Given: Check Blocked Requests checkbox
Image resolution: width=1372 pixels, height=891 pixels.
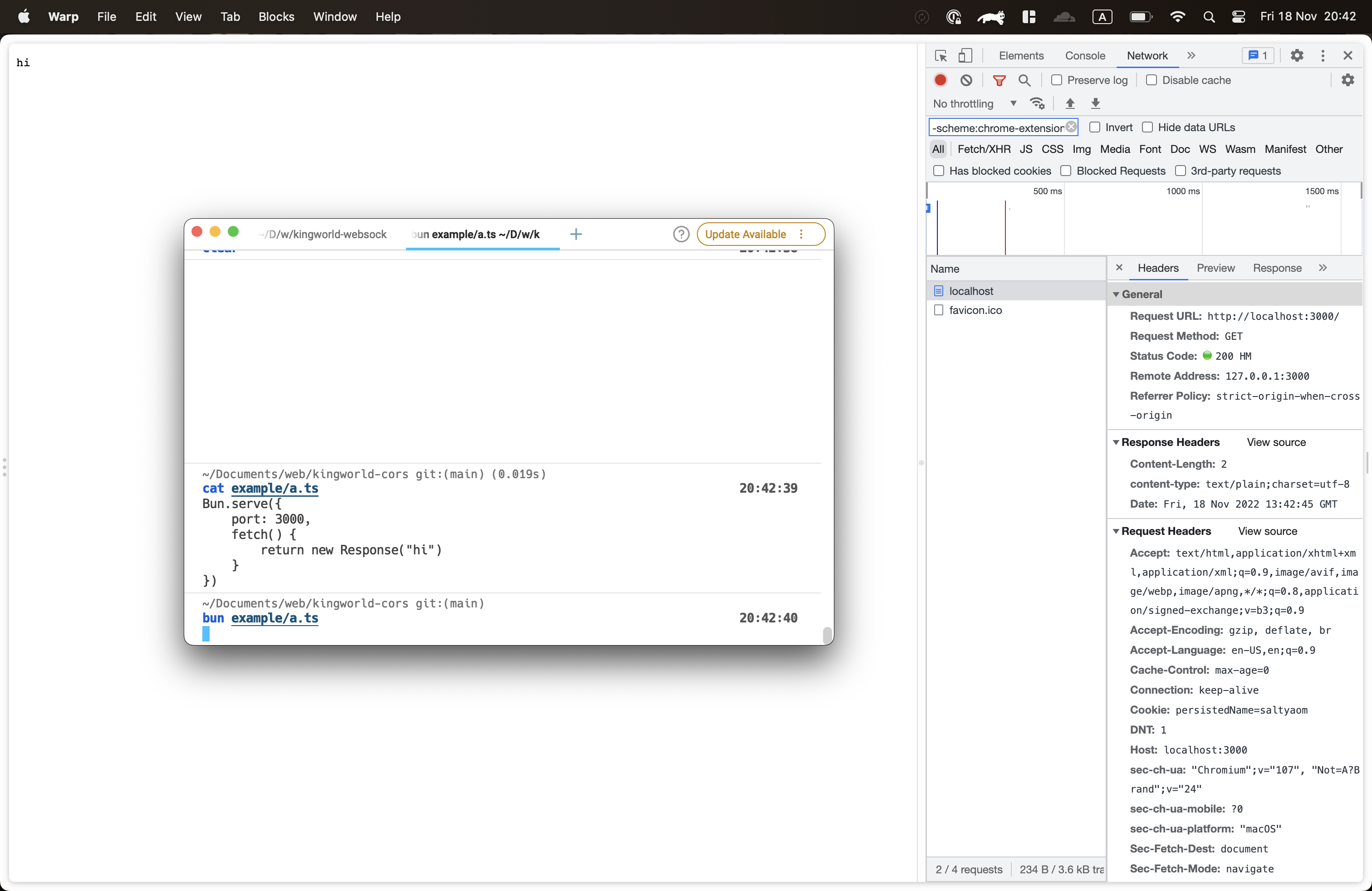Looking at the screenshot, I should point(1065,171).
